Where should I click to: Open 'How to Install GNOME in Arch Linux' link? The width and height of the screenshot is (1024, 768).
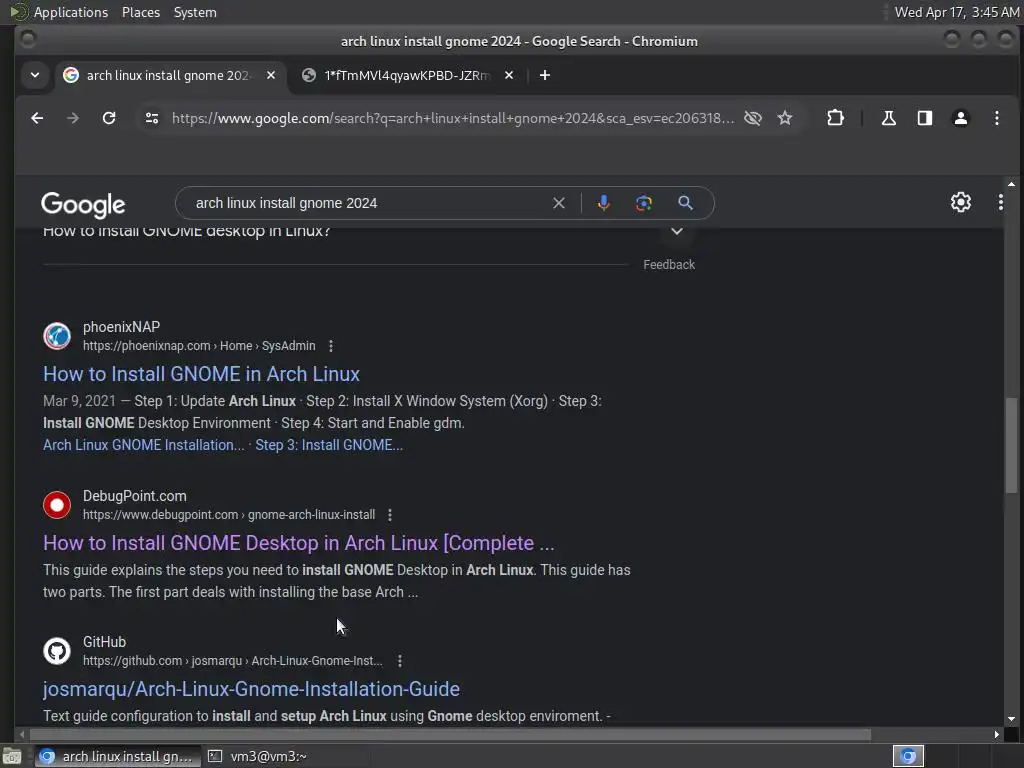click(201, 374)
